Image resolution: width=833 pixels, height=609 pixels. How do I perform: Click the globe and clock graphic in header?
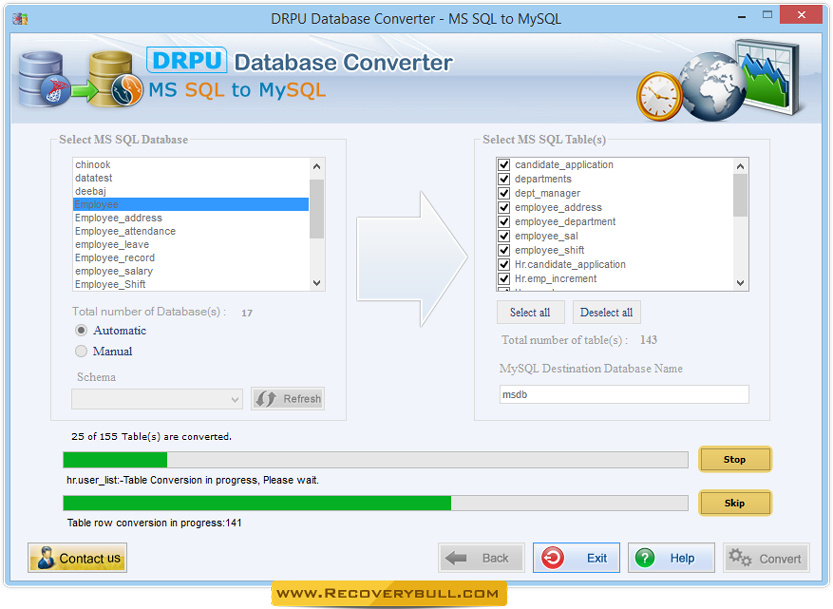click(x=718, y=80)
